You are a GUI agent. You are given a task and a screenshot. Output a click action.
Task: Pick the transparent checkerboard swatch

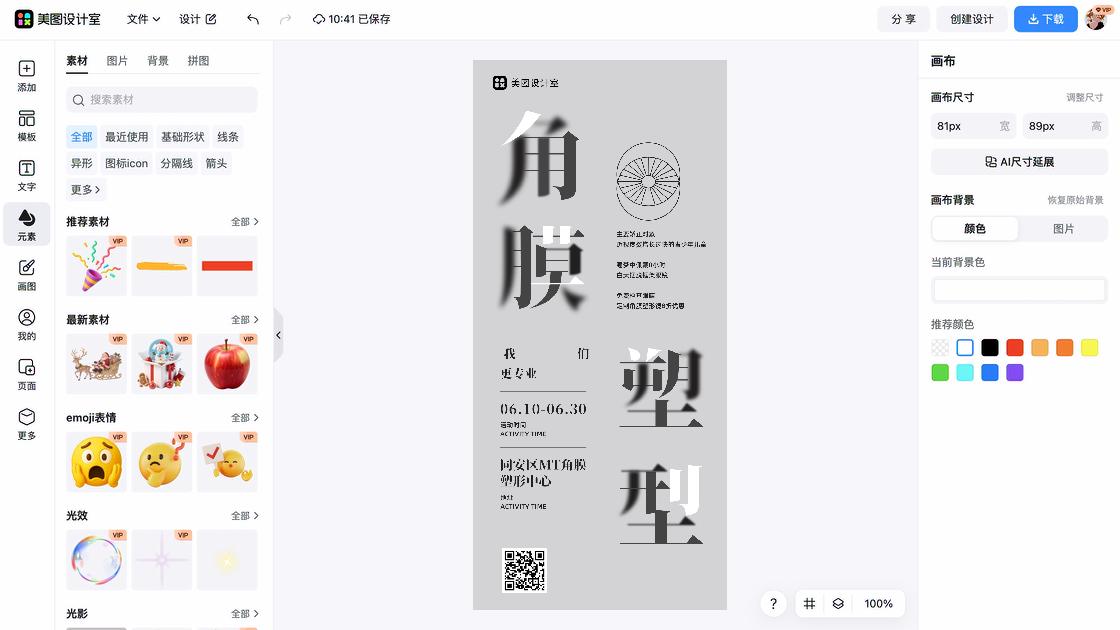coord(940,348)
